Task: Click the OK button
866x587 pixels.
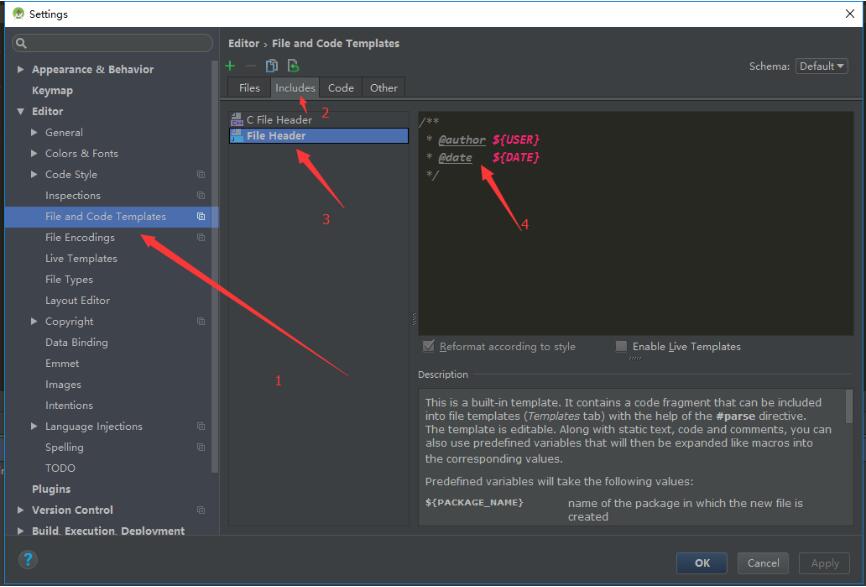Action: coord(702,562)
